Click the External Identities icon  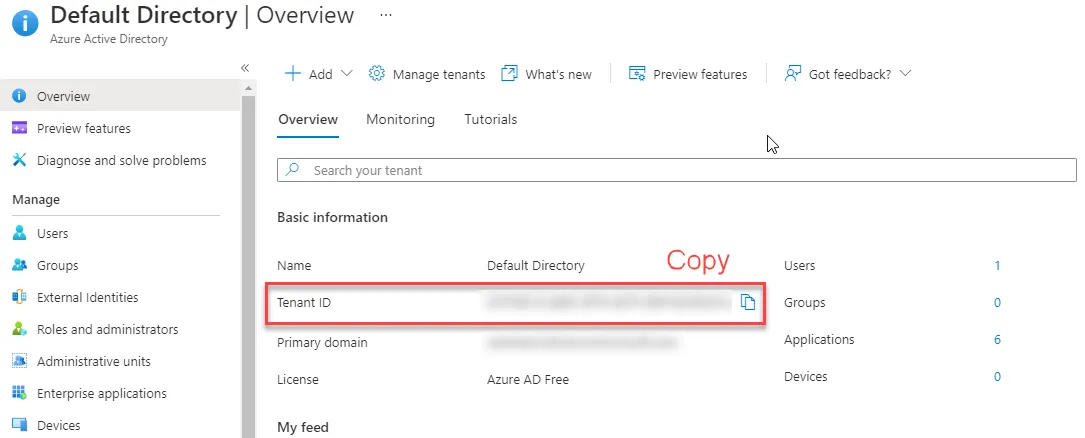pyautogui.click(x=19, y=298)
